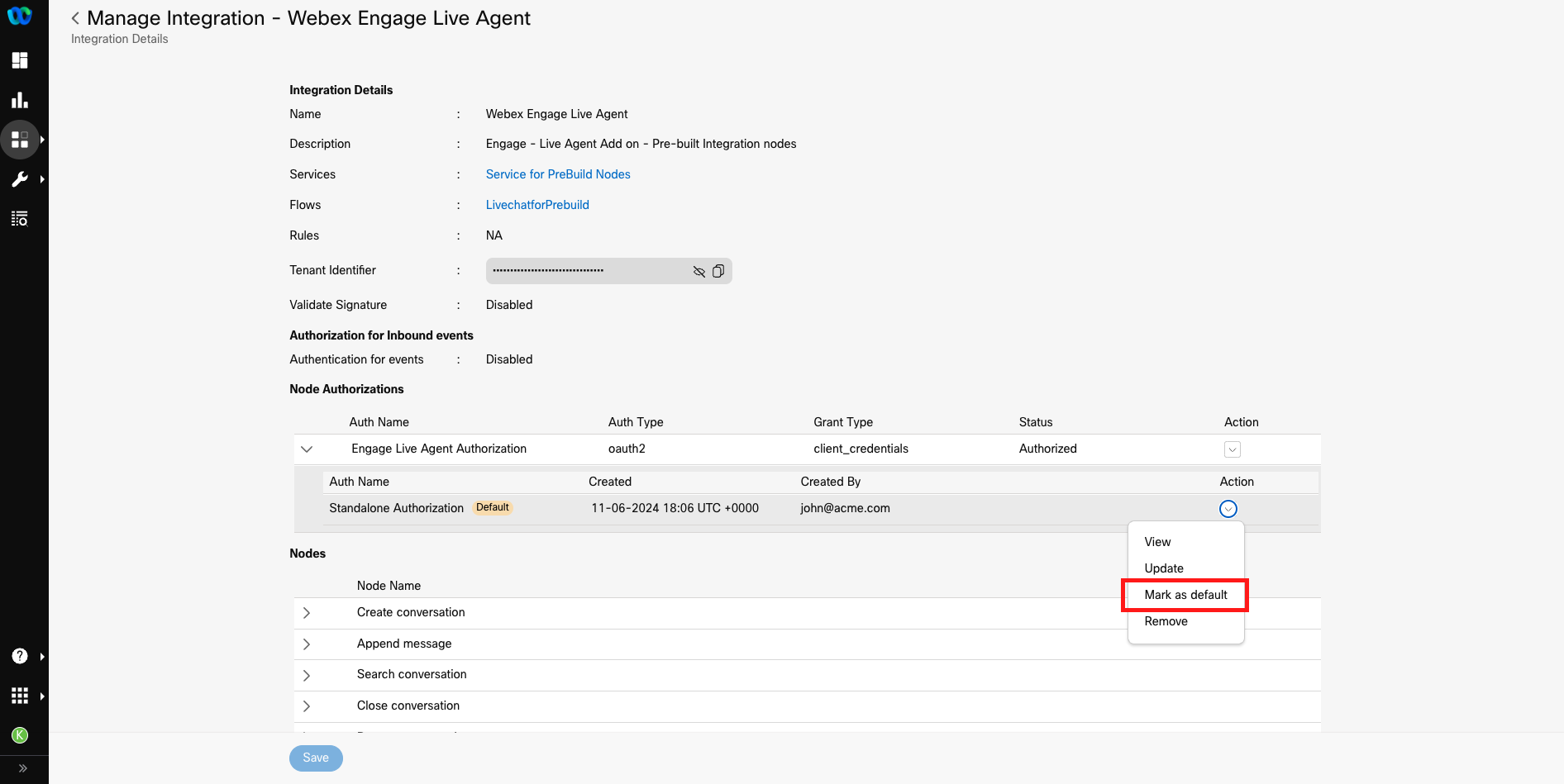
Task: Choose Mark as default in the menu
Action: 1185,595
